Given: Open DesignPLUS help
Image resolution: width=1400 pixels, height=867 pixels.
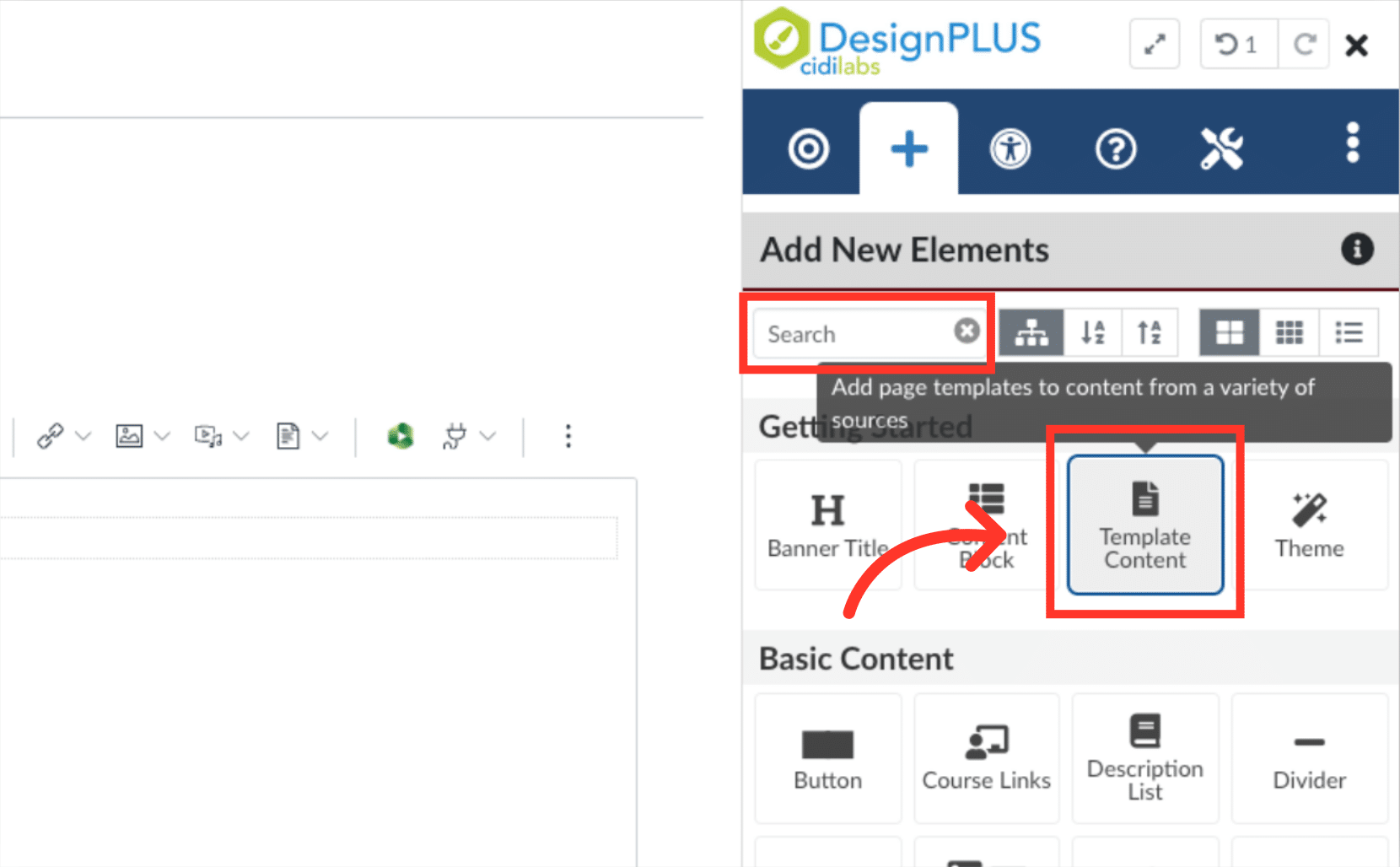Looking at the screenshot, I should 1115,148.
